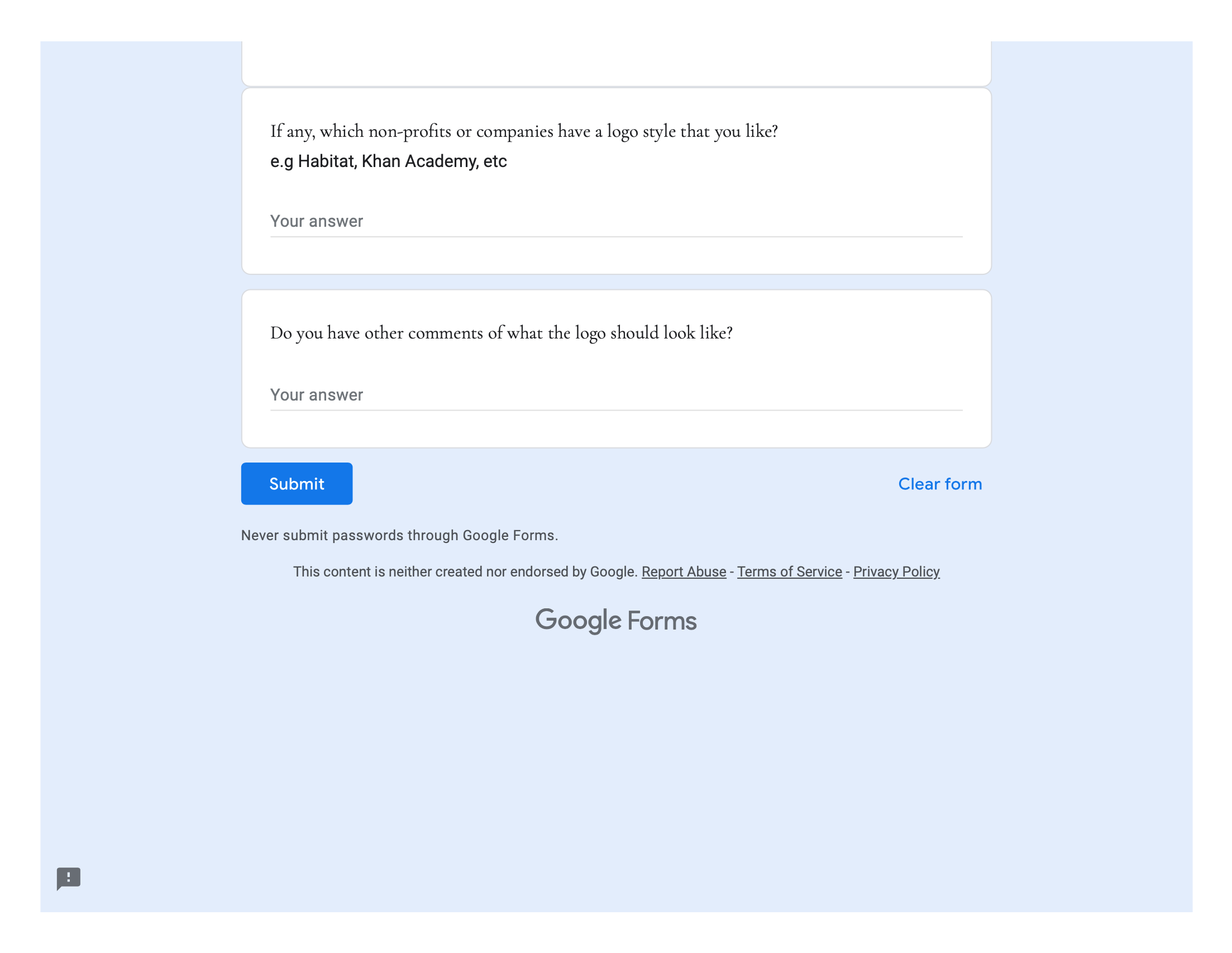The height and width of the screenshot is (953, 1232).
Task: Open the Privacy Policy link
Action: [x=896, y=571]
